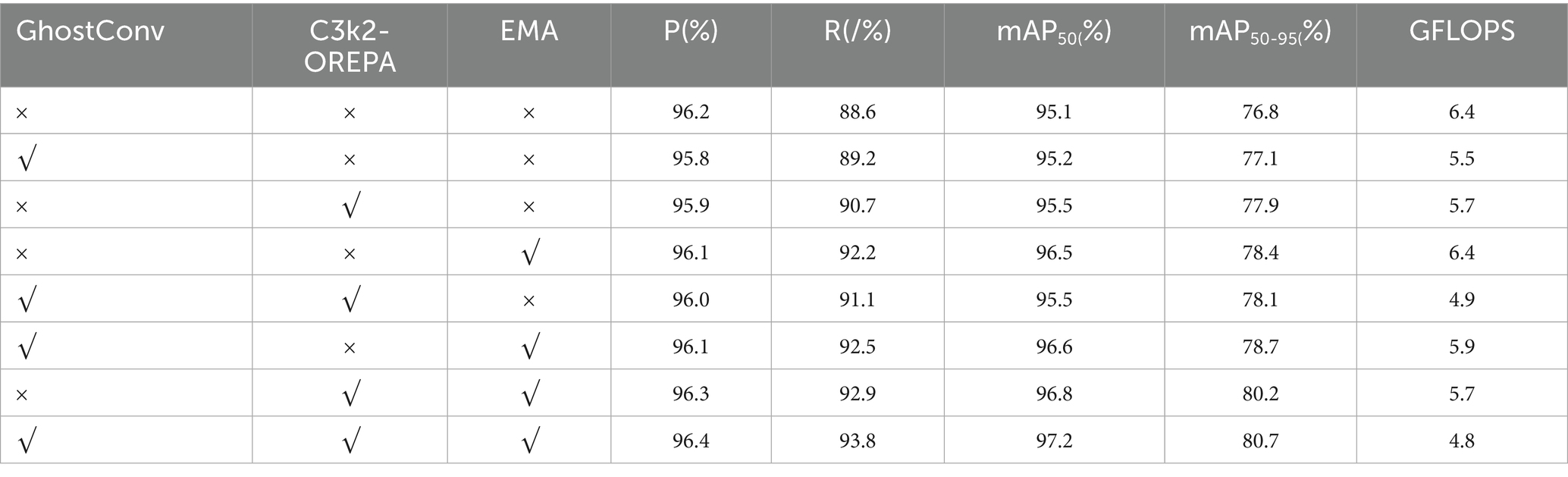Click GhostConv cross in the 96.3 precision row

22,394
